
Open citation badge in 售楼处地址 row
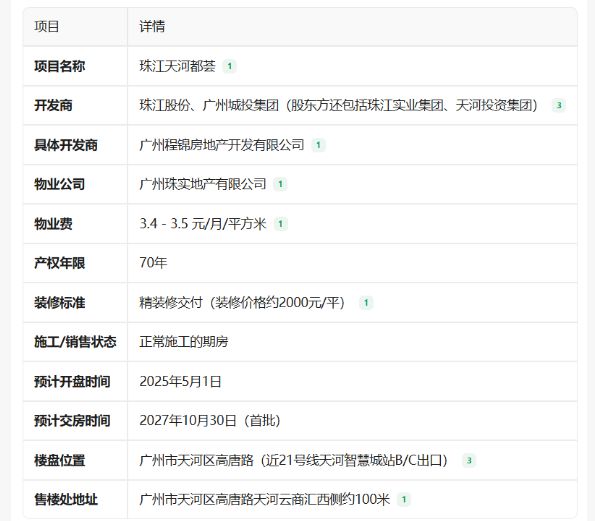point(404,499)
